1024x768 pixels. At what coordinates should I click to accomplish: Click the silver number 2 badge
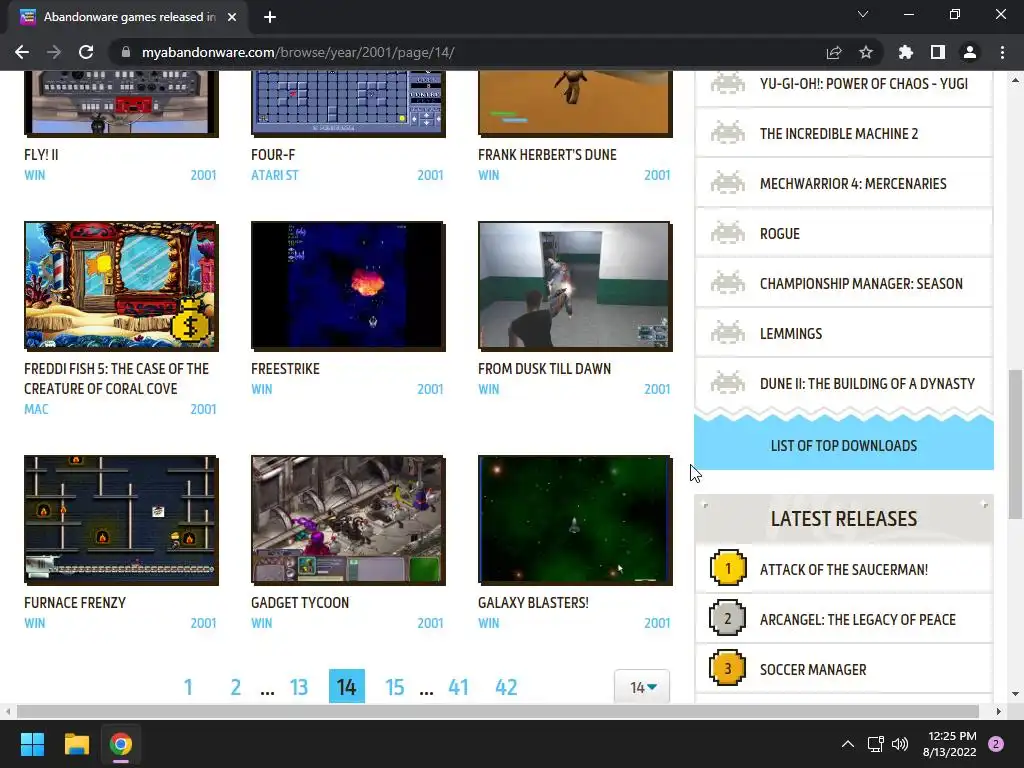pos(728,618)
